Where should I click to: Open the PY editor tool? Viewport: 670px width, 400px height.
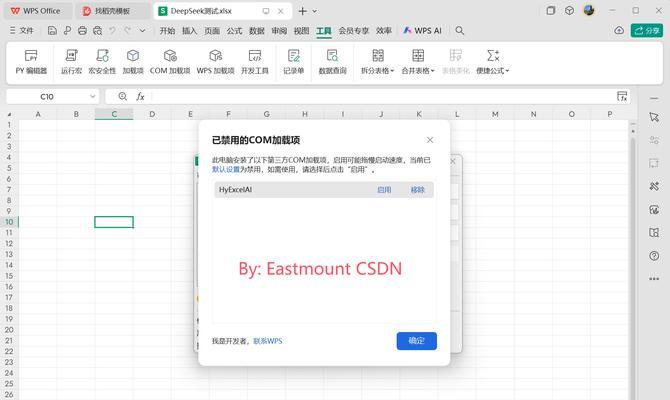(31, 62)
